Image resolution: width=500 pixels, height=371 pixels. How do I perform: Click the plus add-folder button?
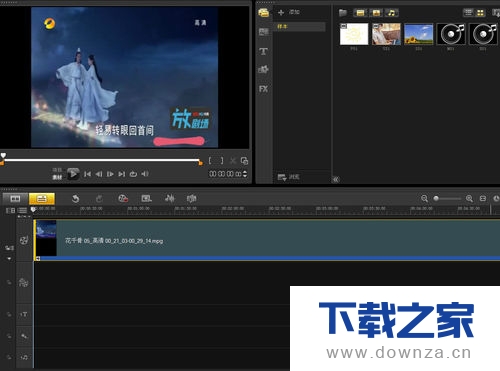pos(281,13)
